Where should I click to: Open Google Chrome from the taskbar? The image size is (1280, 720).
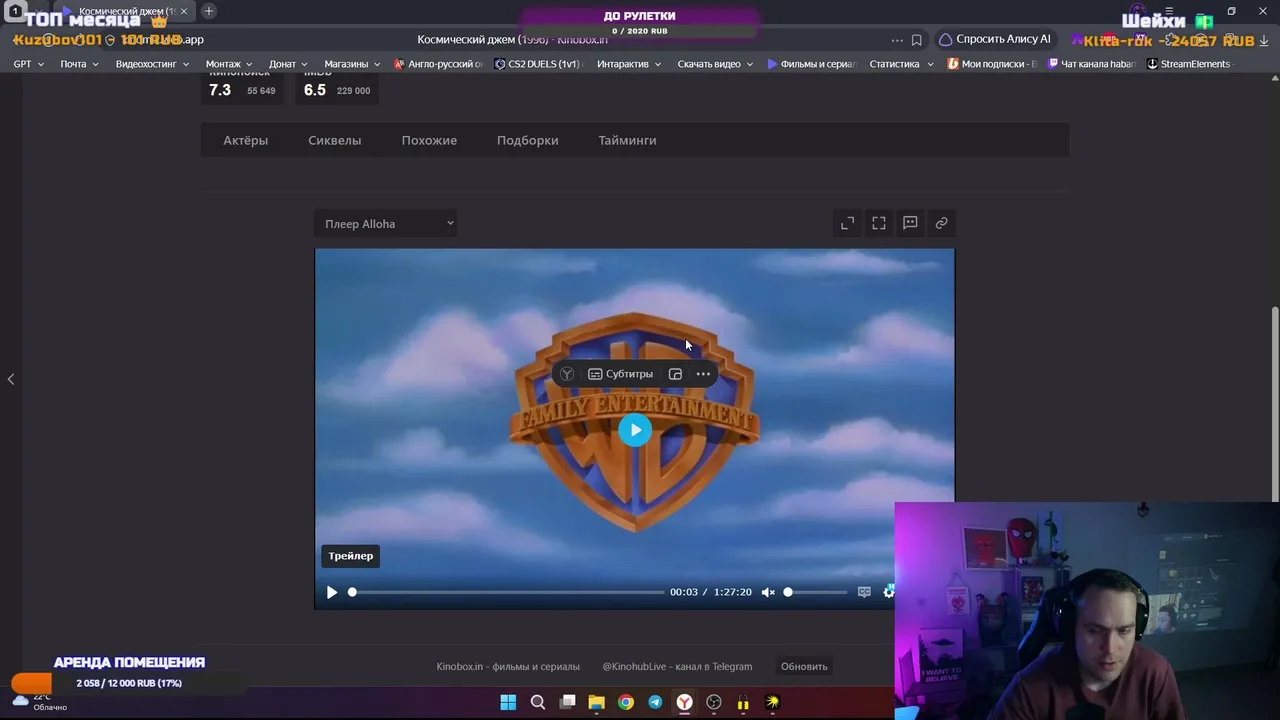[626, 702]
